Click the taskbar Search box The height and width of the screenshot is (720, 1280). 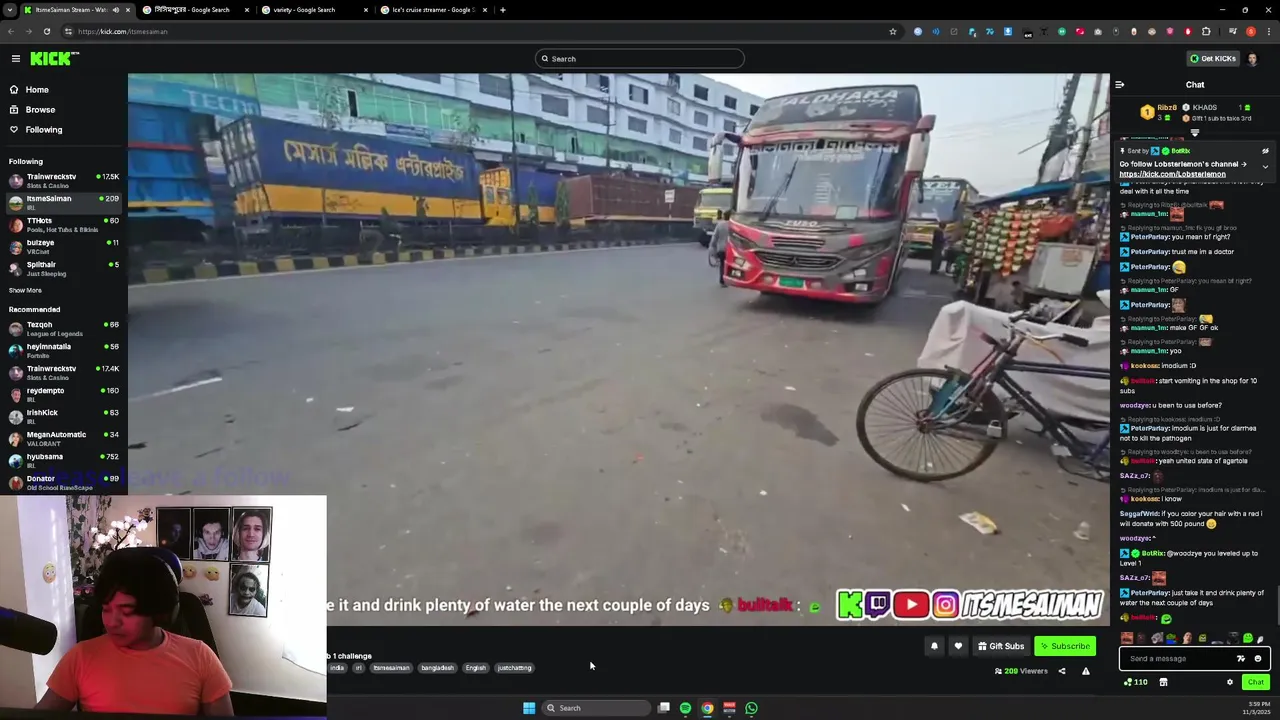click(x=596, y=708)
